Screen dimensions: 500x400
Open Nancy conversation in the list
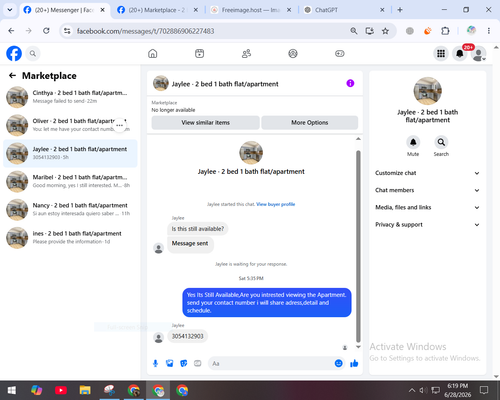70,210
